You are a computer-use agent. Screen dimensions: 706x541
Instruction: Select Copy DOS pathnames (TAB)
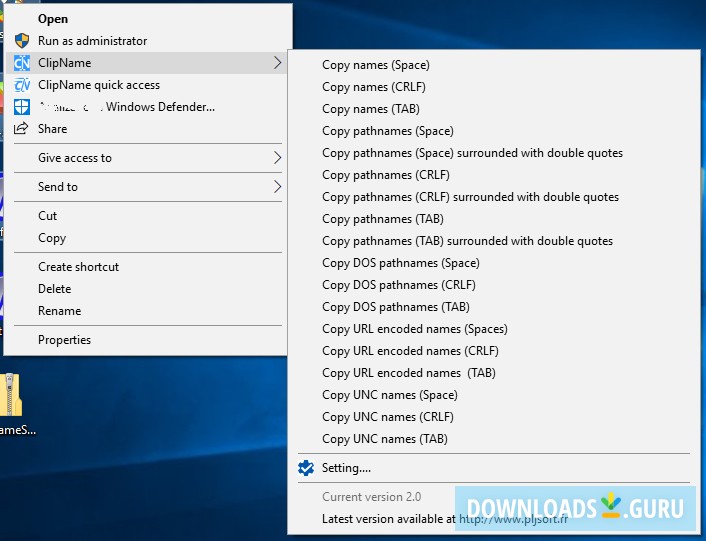[x=494, y=307]
